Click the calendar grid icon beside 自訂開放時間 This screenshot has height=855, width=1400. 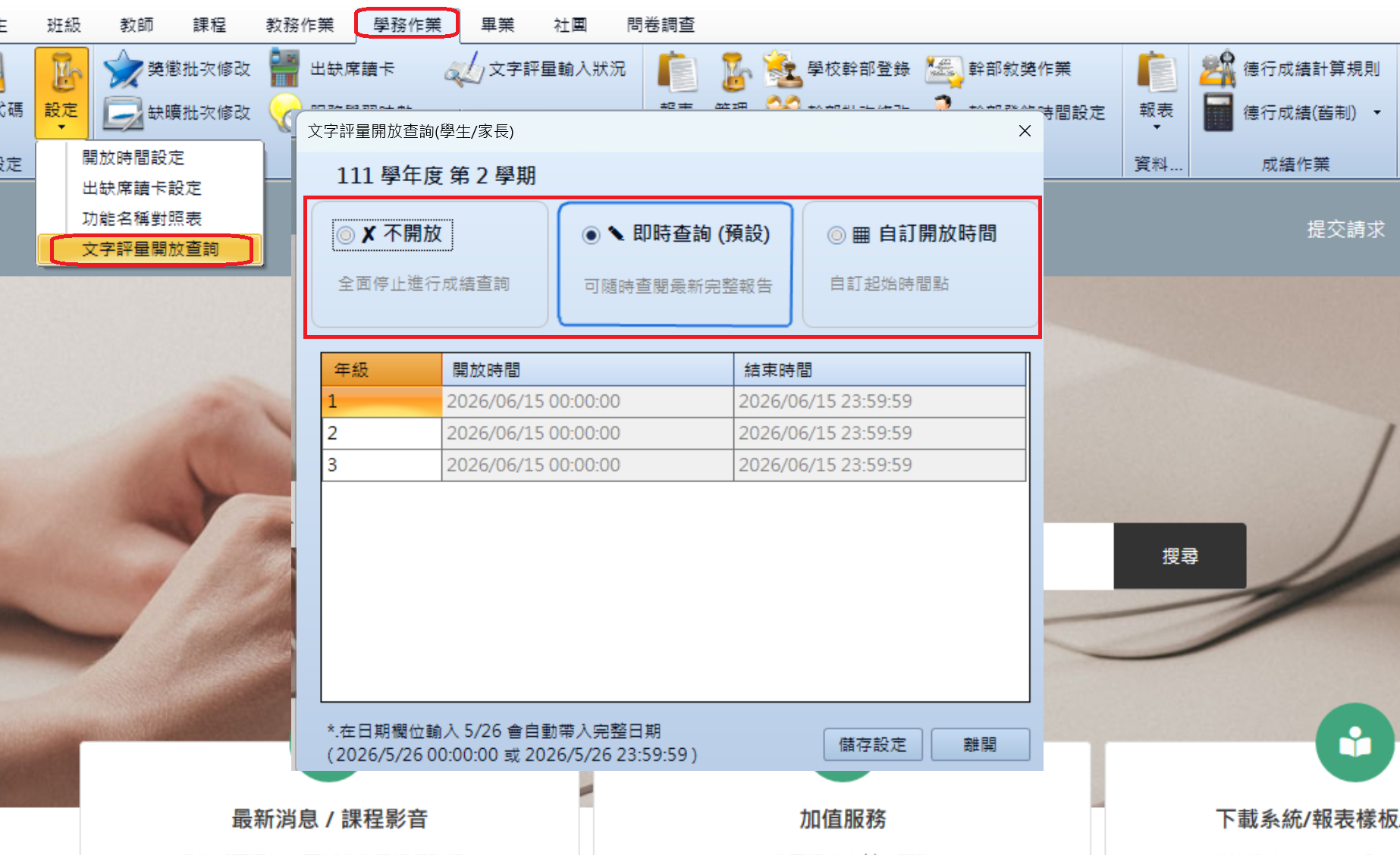[x=861, y=235]
